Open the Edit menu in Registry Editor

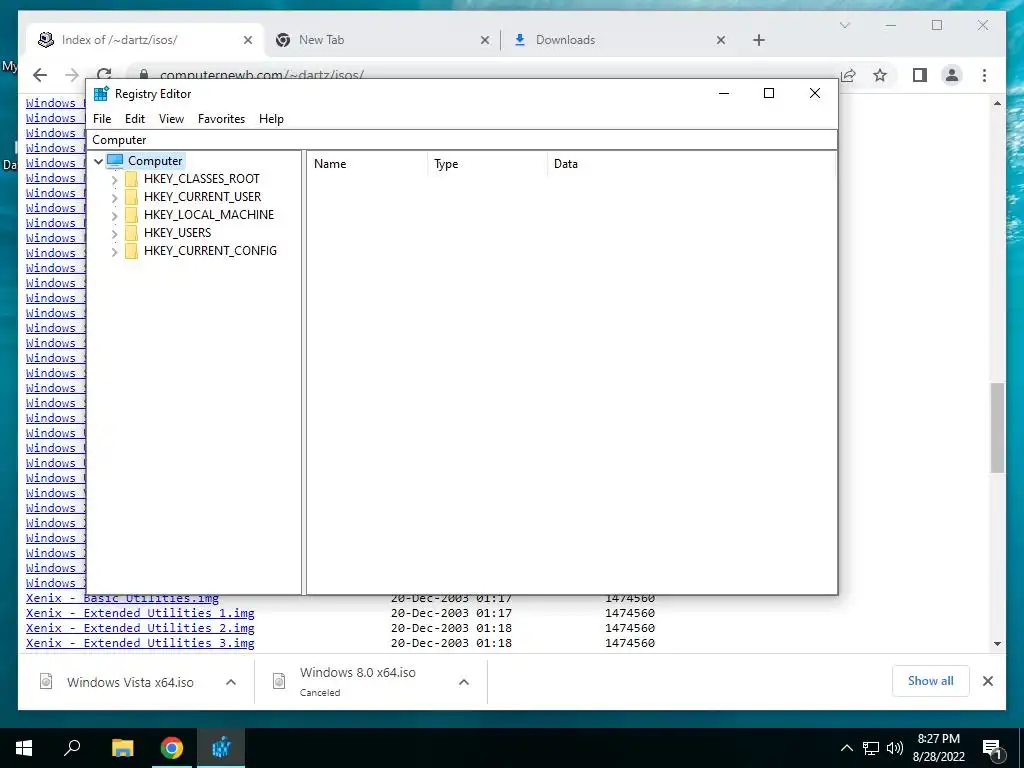[x=135, y=119]
